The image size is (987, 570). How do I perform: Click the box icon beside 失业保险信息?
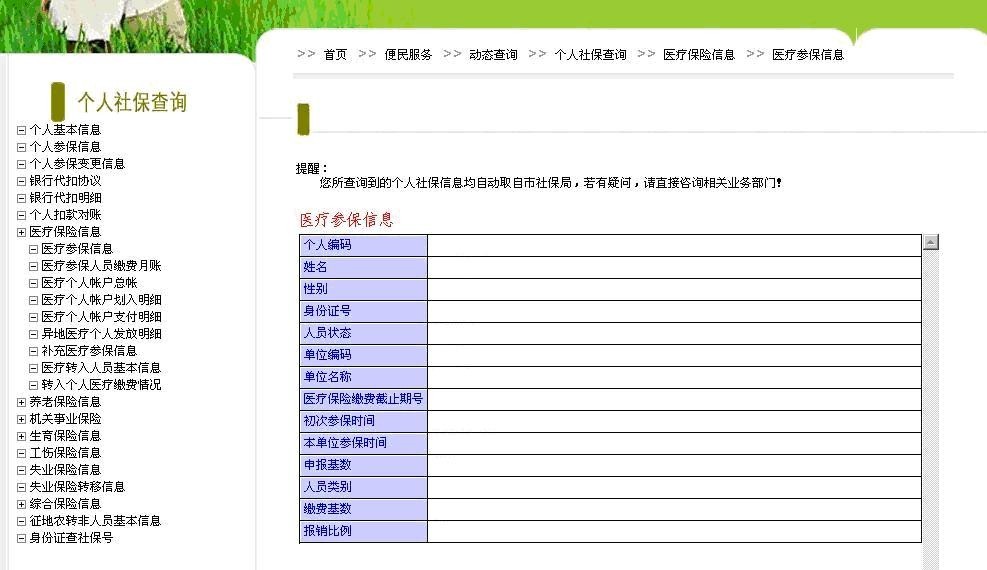[21, 470]
